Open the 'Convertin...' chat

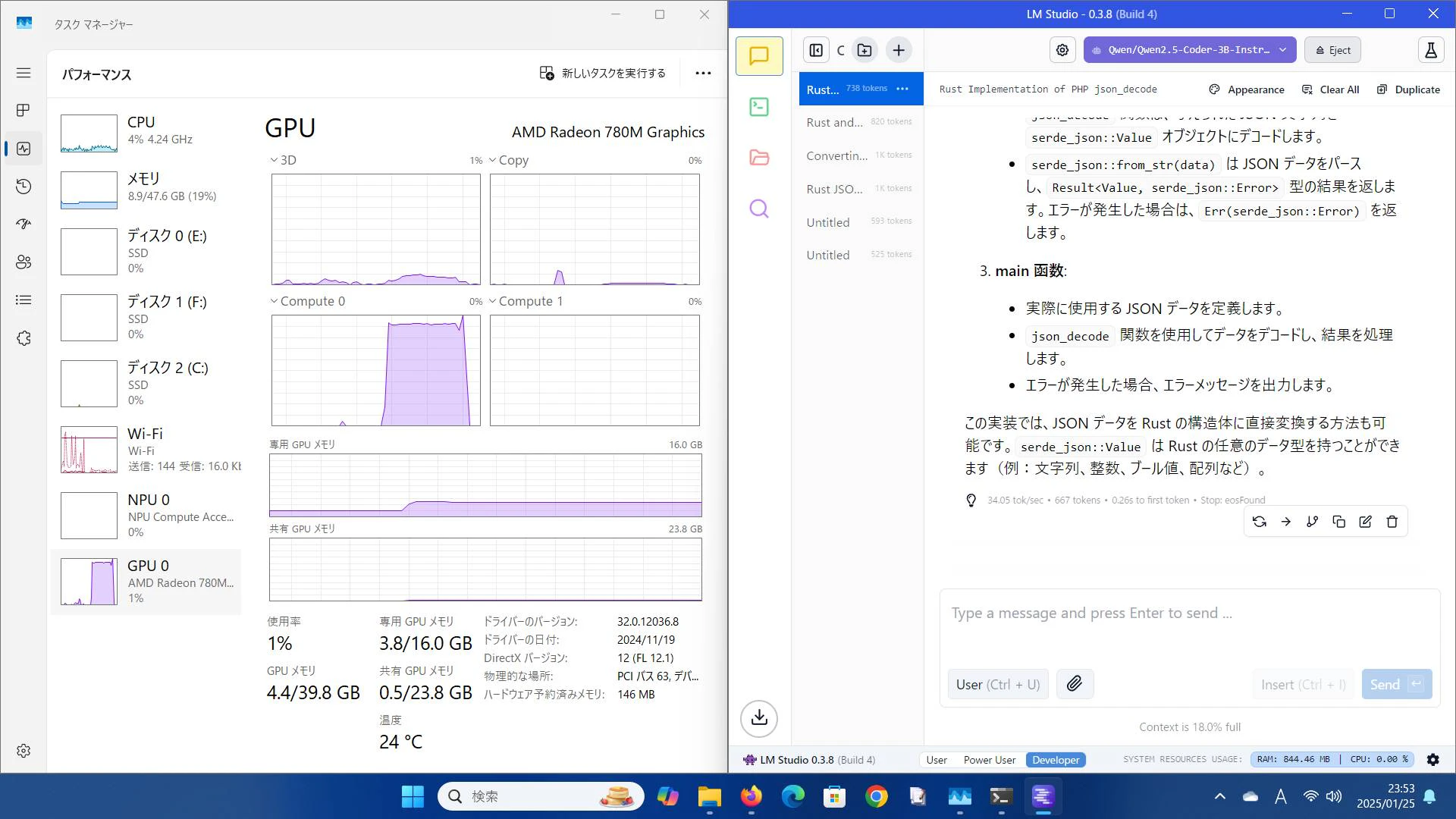point(861,155)
